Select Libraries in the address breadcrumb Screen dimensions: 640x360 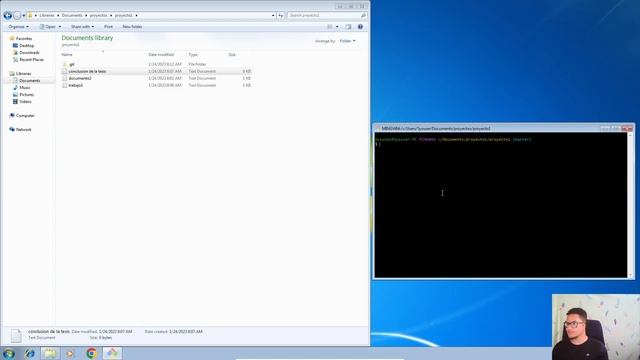47,15
